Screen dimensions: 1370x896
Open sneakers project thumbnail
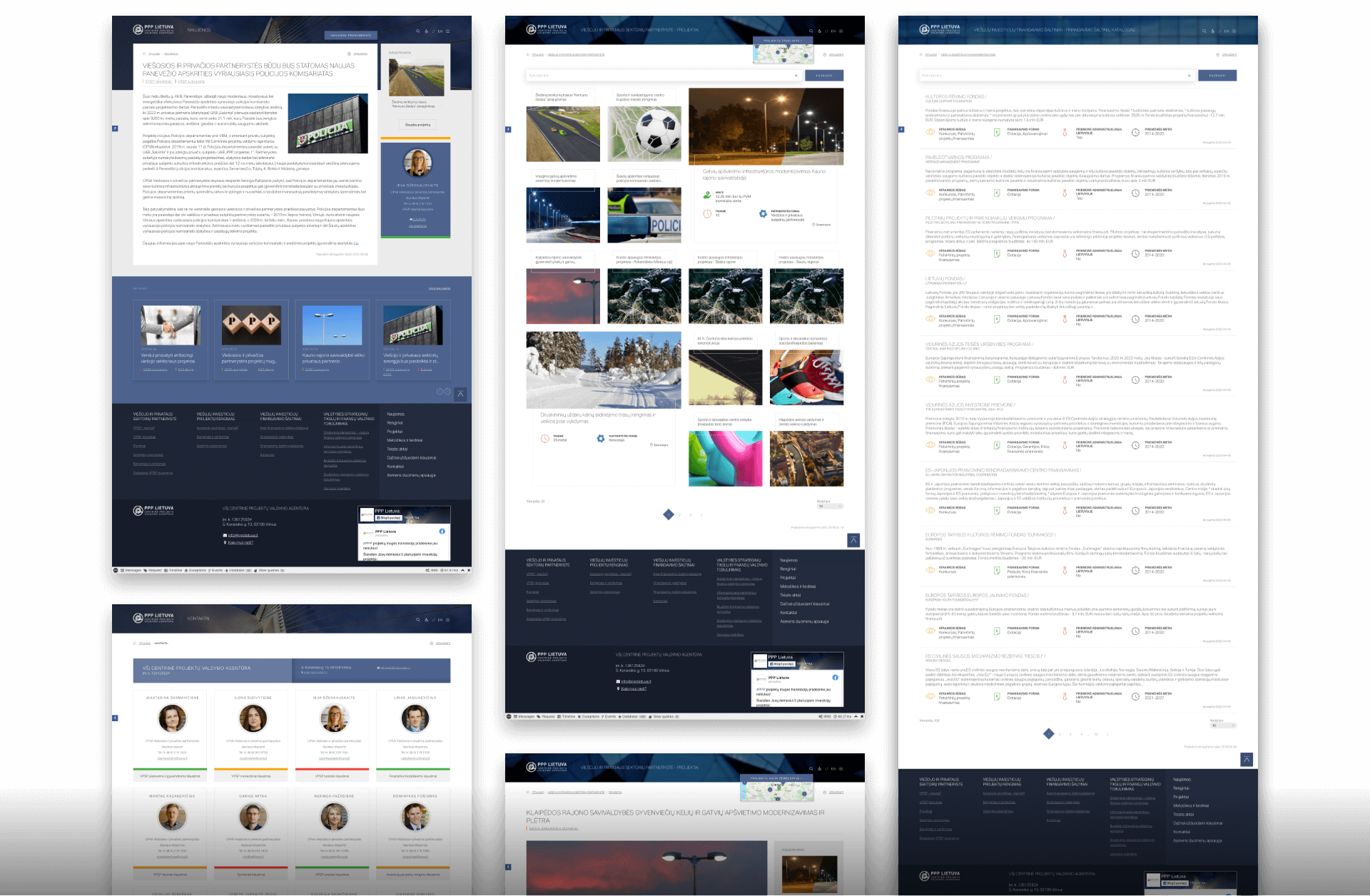click(806, 377)
